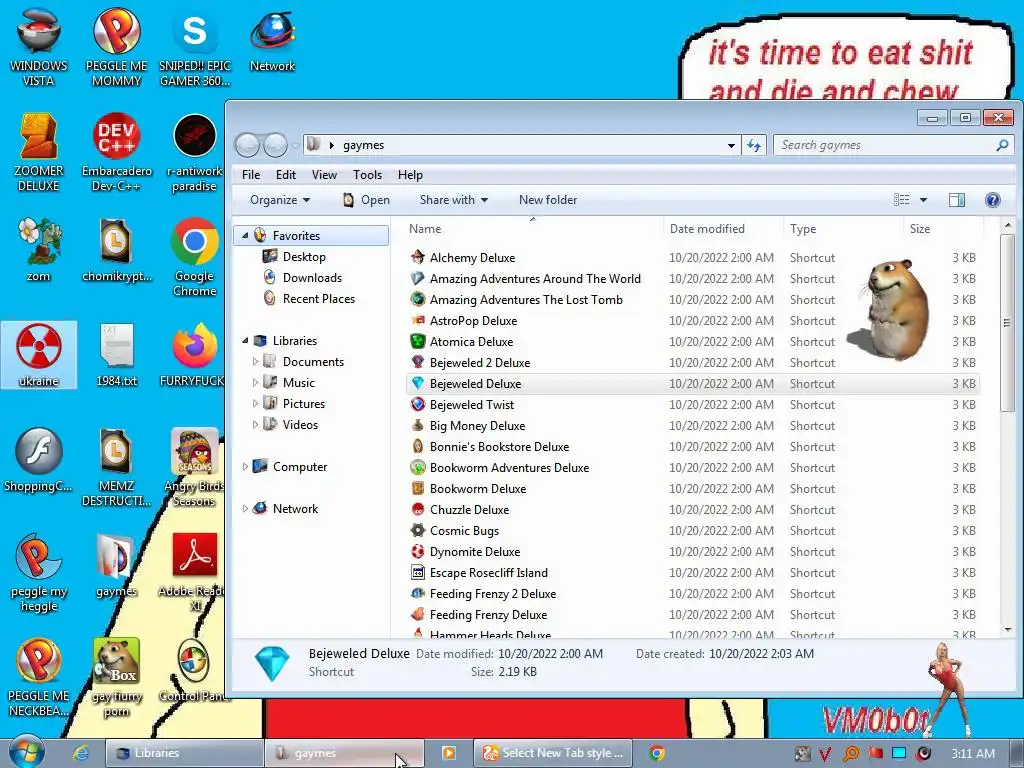Expand the Computer tree node
Image resolution: width=1024 pixels, height=768 pixels.
click(x=245, y=466)
